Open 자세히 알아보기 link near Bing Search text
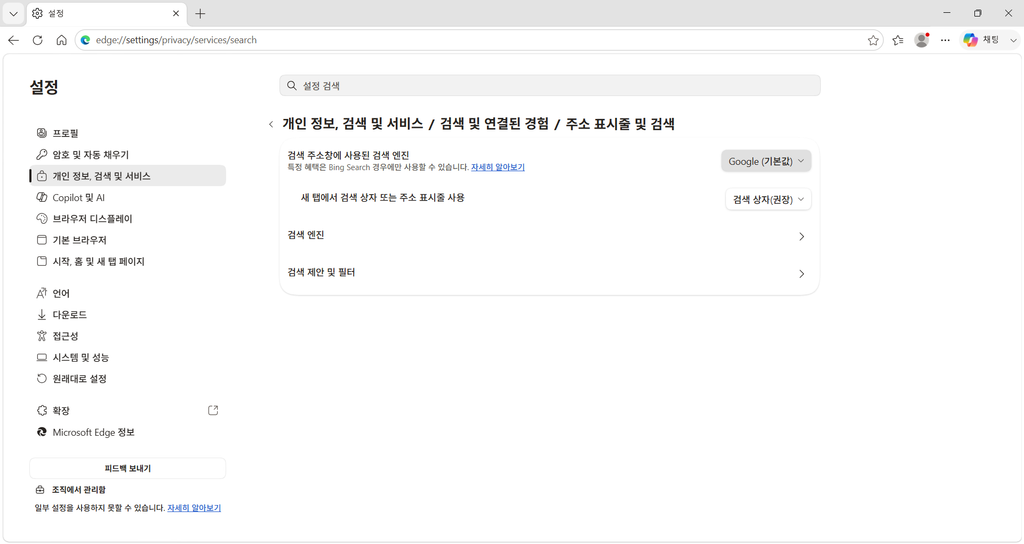1024x544 pixels. tap(498, 167)
